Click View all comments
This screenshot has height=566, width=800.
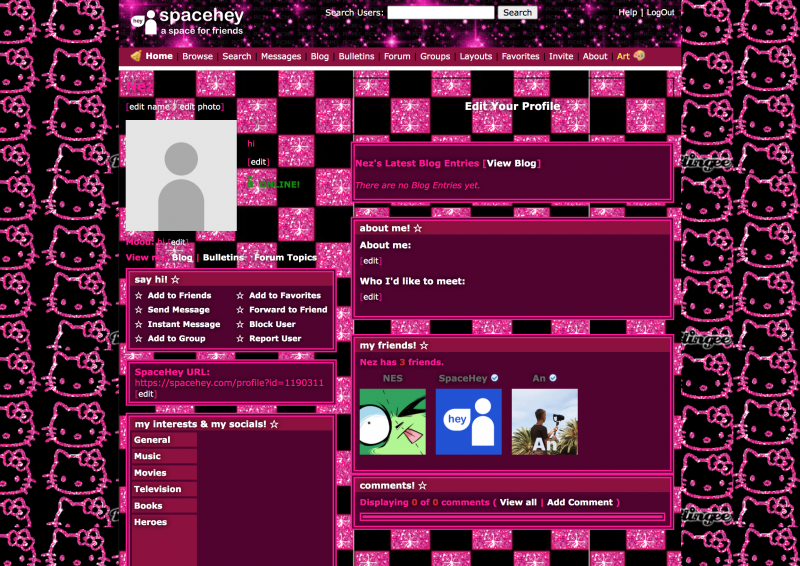point(518,502)
